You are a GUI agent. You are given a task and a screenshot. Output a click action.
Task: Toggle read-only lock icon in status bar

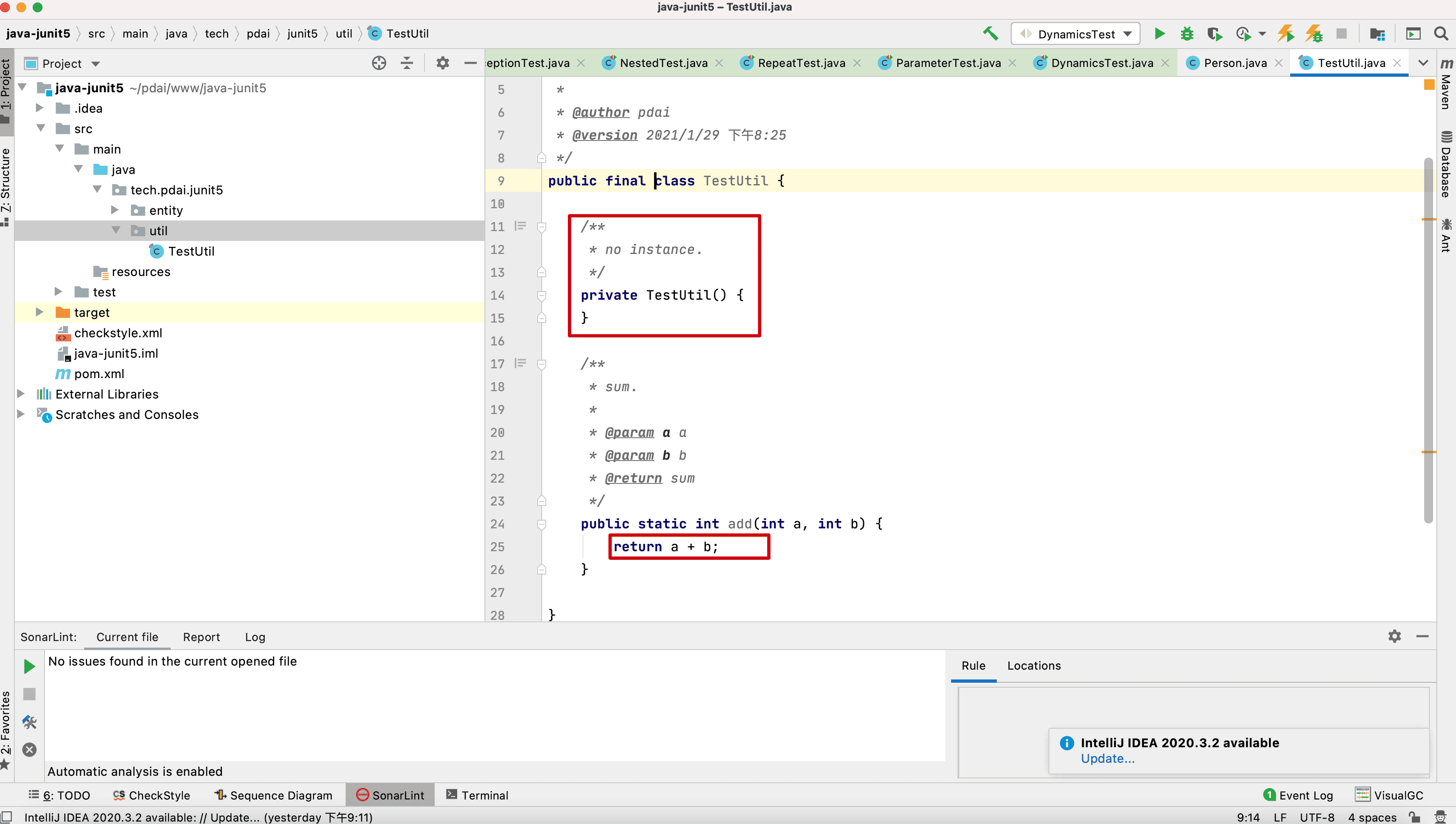1414,817
